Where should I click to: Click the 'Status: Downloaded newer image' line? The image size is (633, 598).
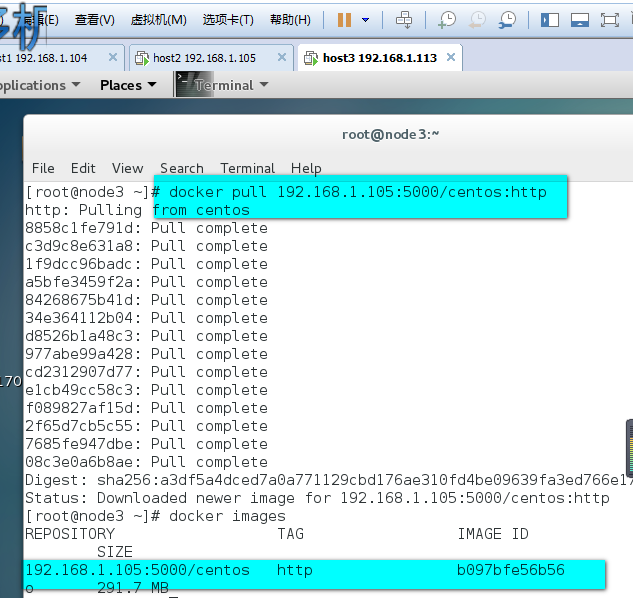tap(317, 498)
